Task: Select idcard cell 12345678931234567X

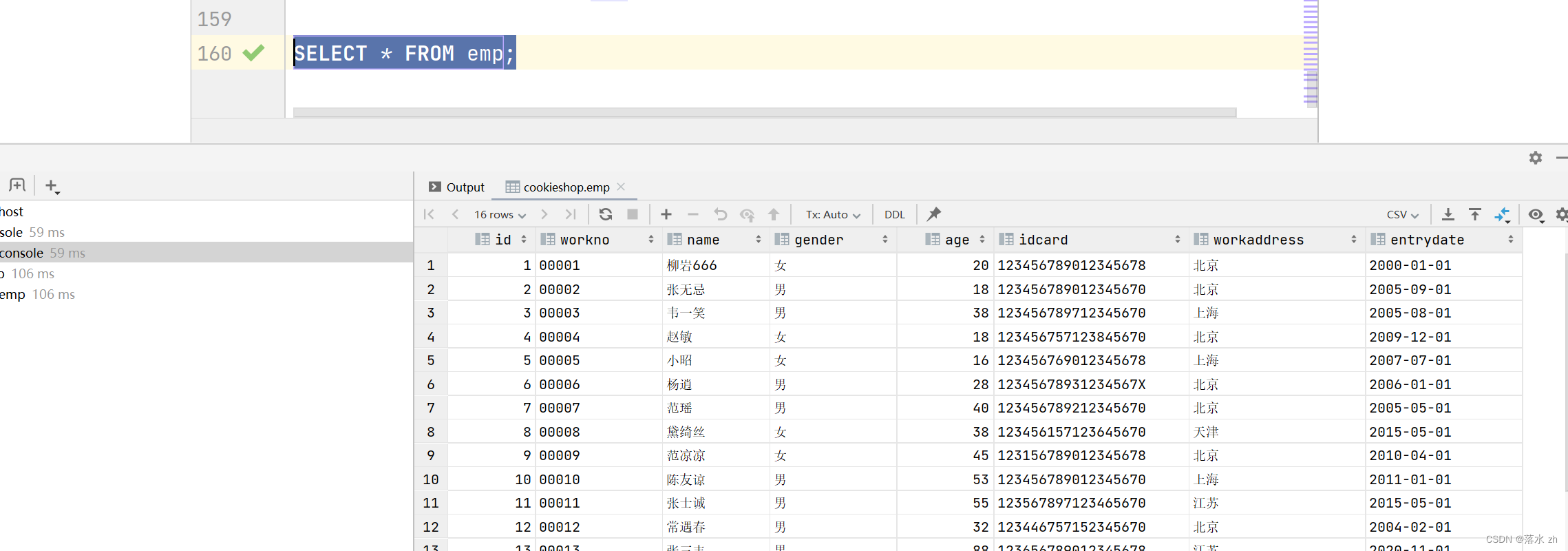Action: [1092, 384]
